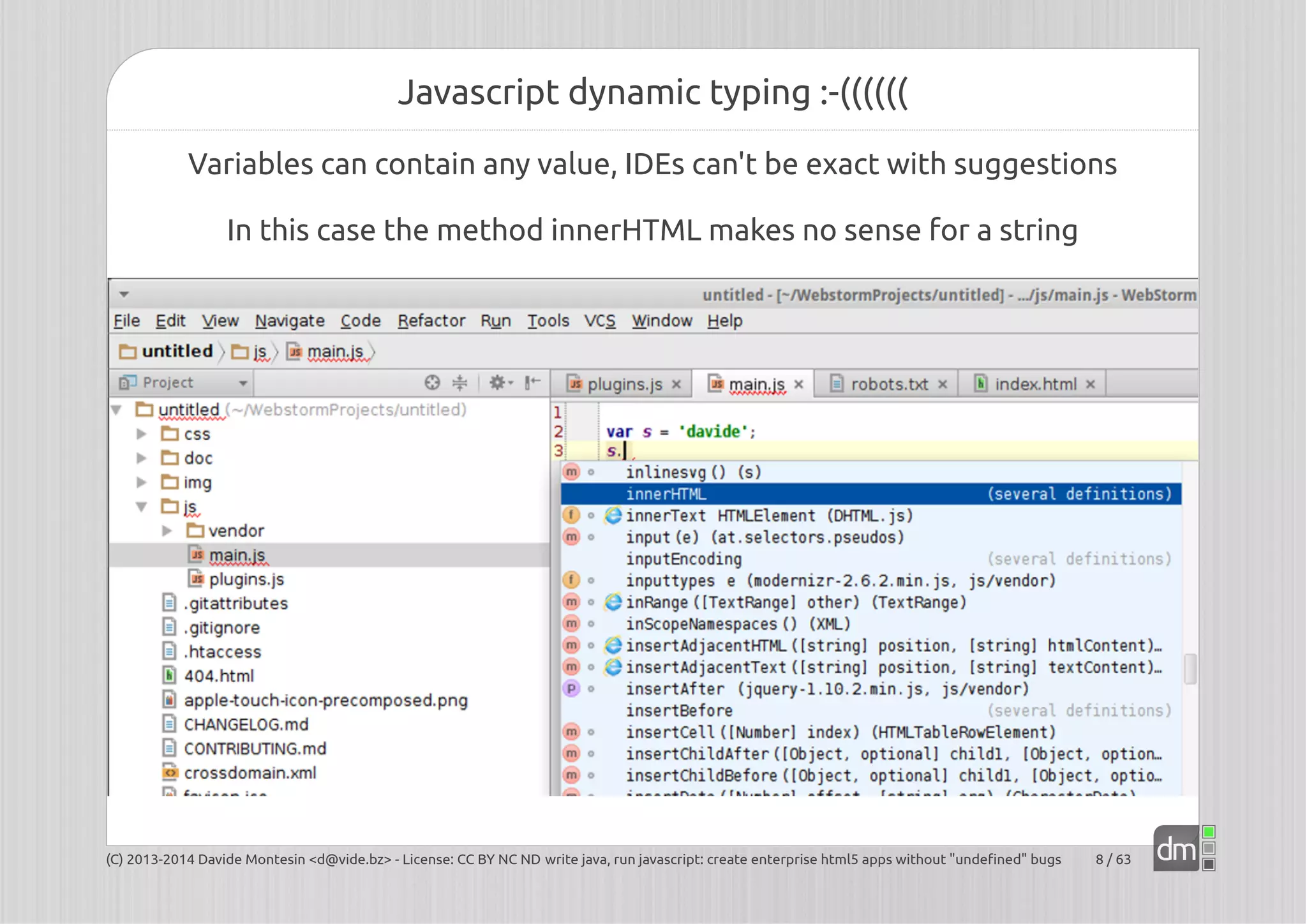This screenshot has width=1307, height=924.
Task: Click the collapse all icon in Project panel
Action: (x=459, y=382)
